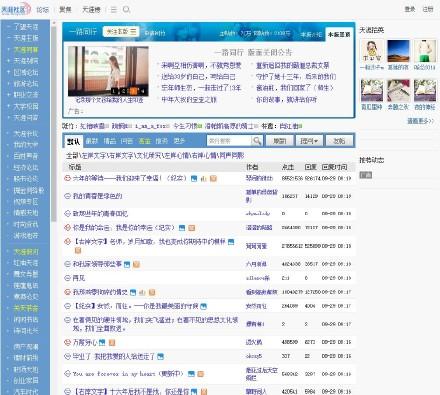The image size is (440, 395).
Task: Expand the 大学校园 sidebar section
Action: pyautogui.click(x=9, y=106)
